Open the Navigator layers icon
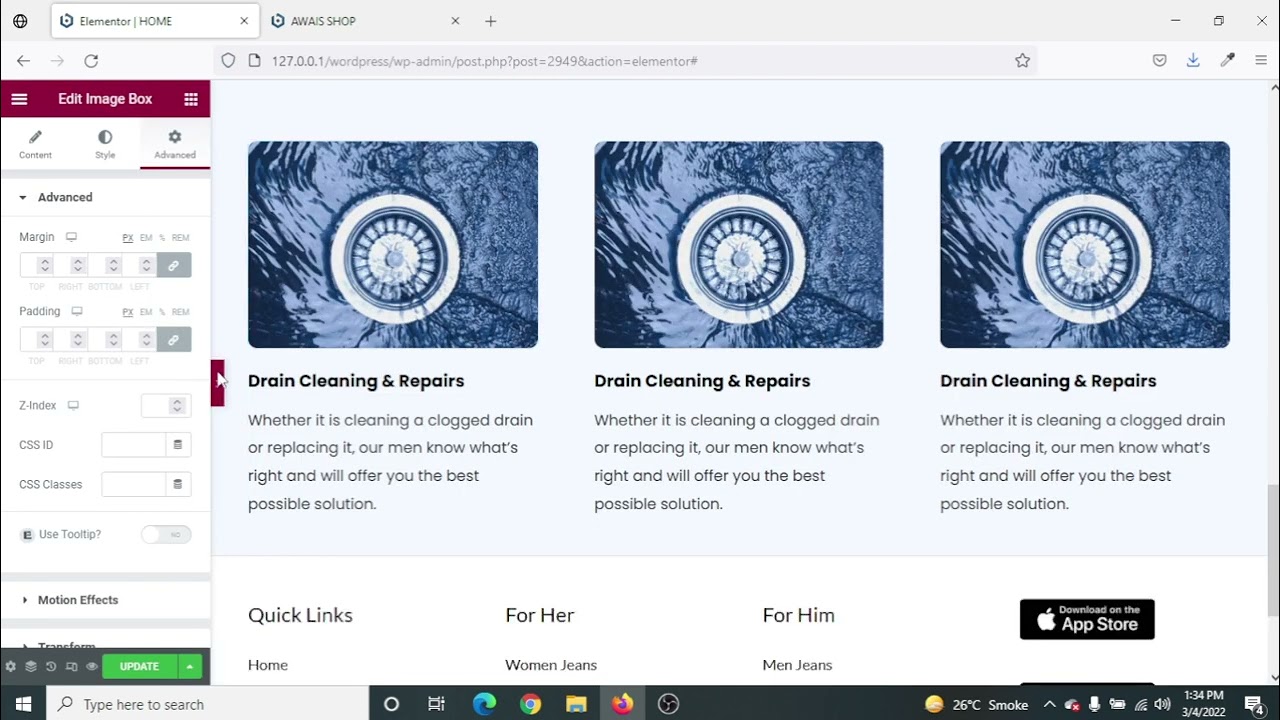The image size is (1280, 720). click(31, 667)
